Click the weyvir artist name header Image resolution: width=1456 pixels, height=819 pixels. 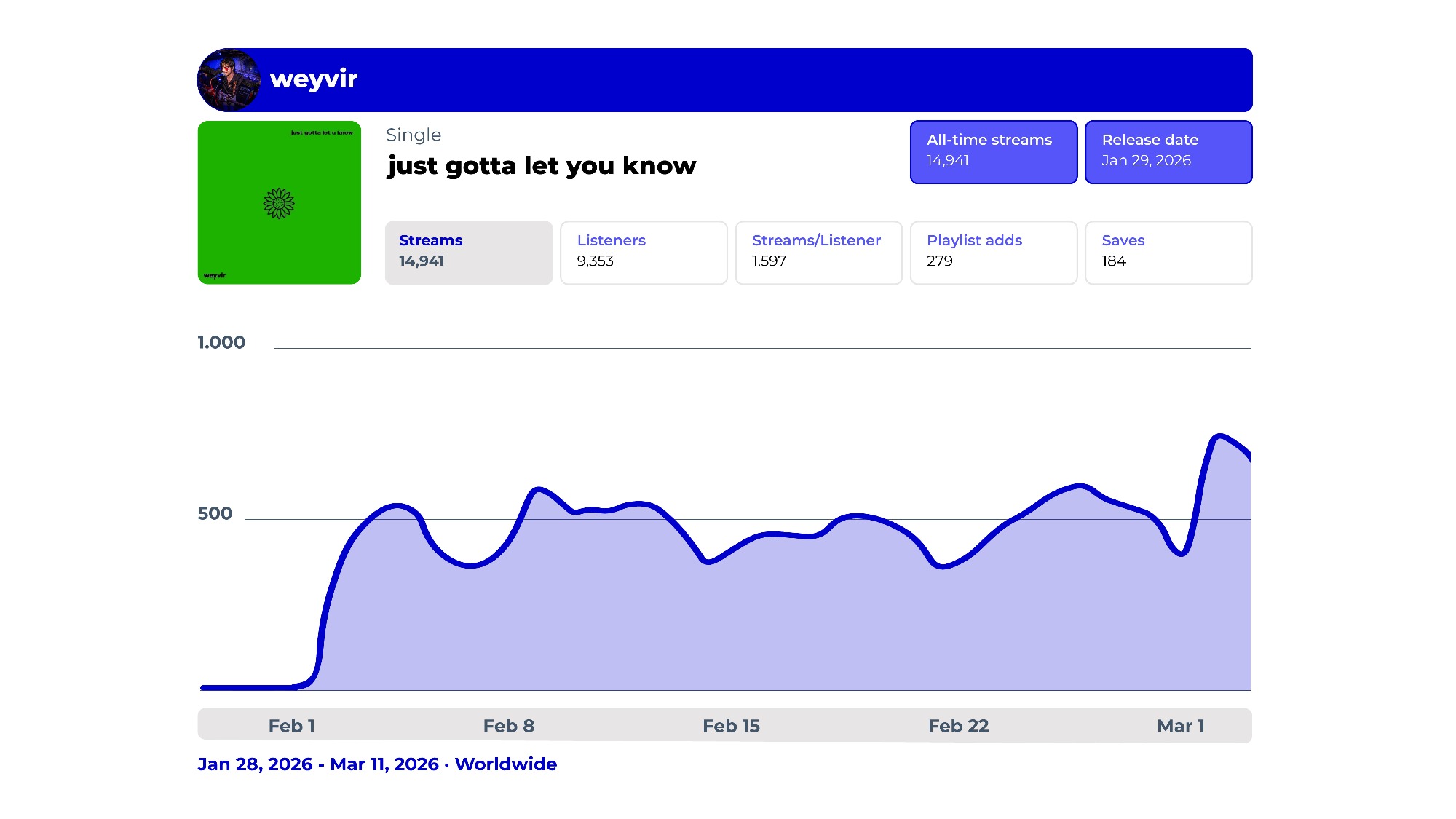[314, 79]
